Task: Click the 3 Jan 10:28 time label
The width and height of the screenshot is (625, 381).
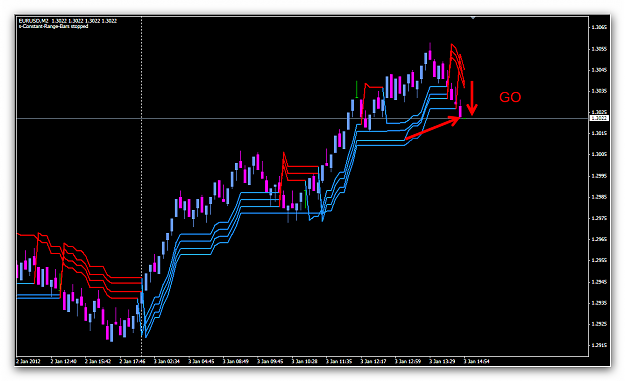Action: tap(305, 361)
